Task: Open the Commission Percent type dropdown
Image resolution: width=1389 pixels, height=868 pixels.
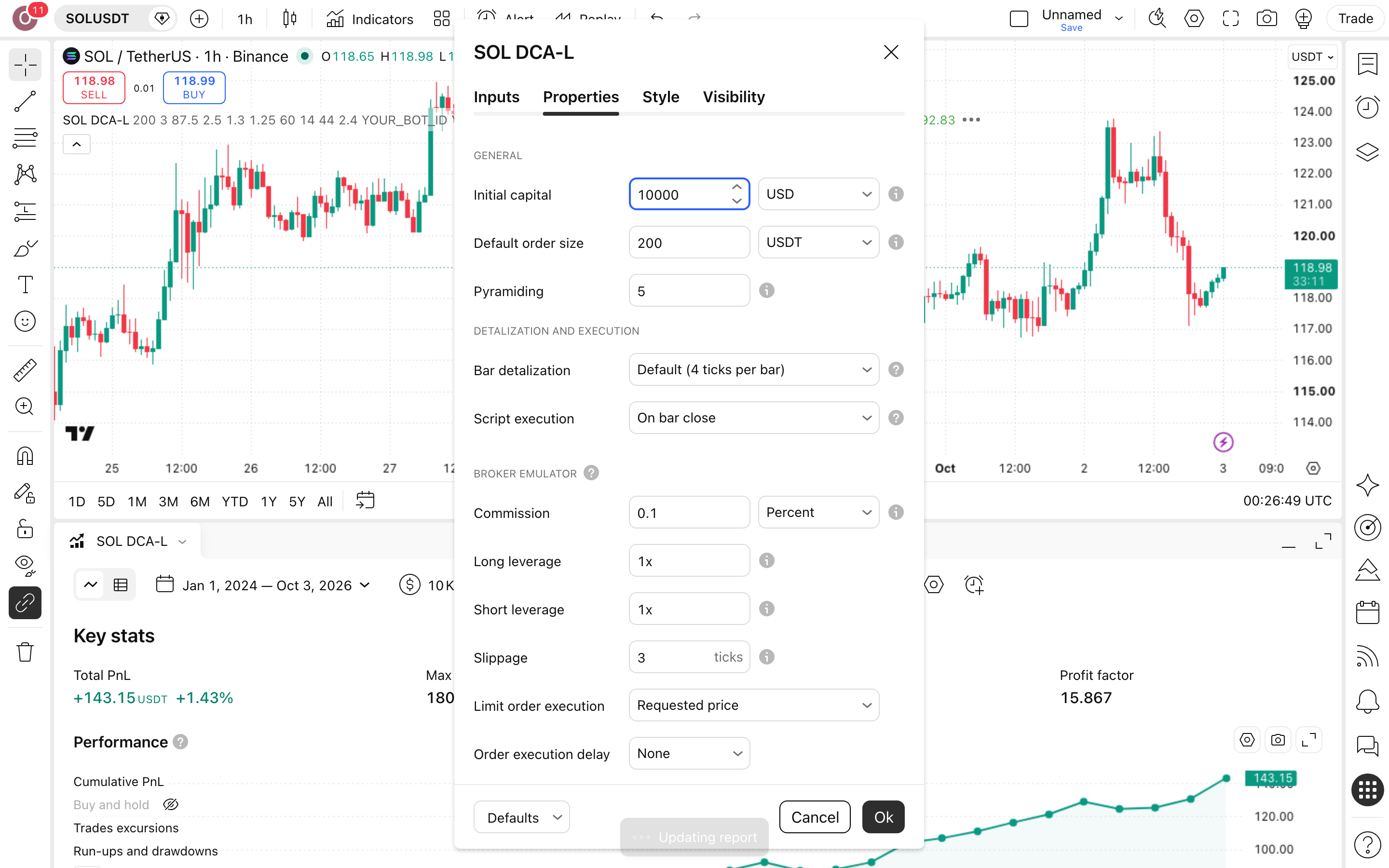Action: click(818, 512)
